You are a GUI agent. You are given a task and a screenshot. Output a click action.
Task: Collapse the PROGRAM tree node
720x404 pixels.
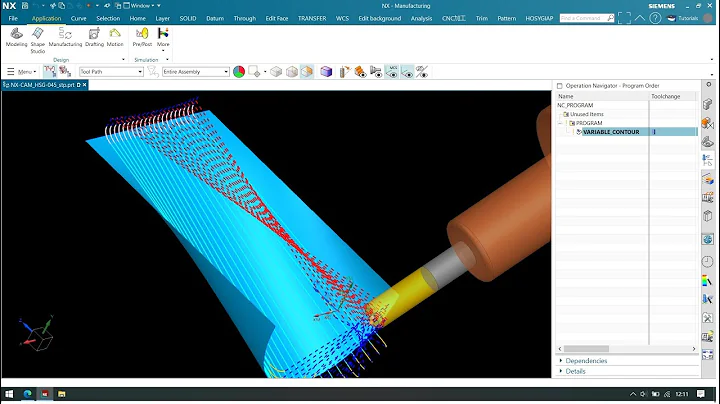[x=560, y=123]
